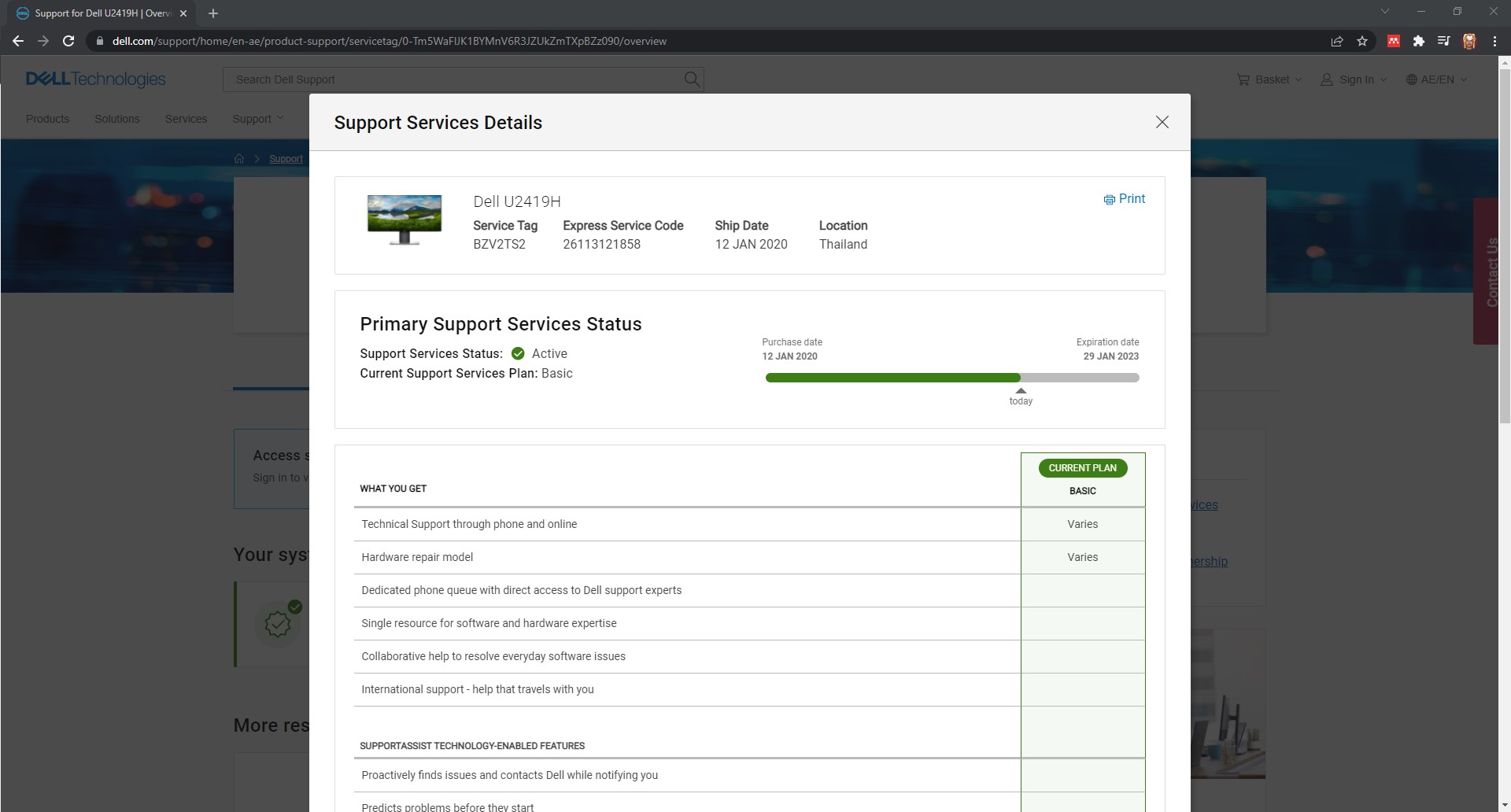Click the padlock site info icon

[100, 41]
